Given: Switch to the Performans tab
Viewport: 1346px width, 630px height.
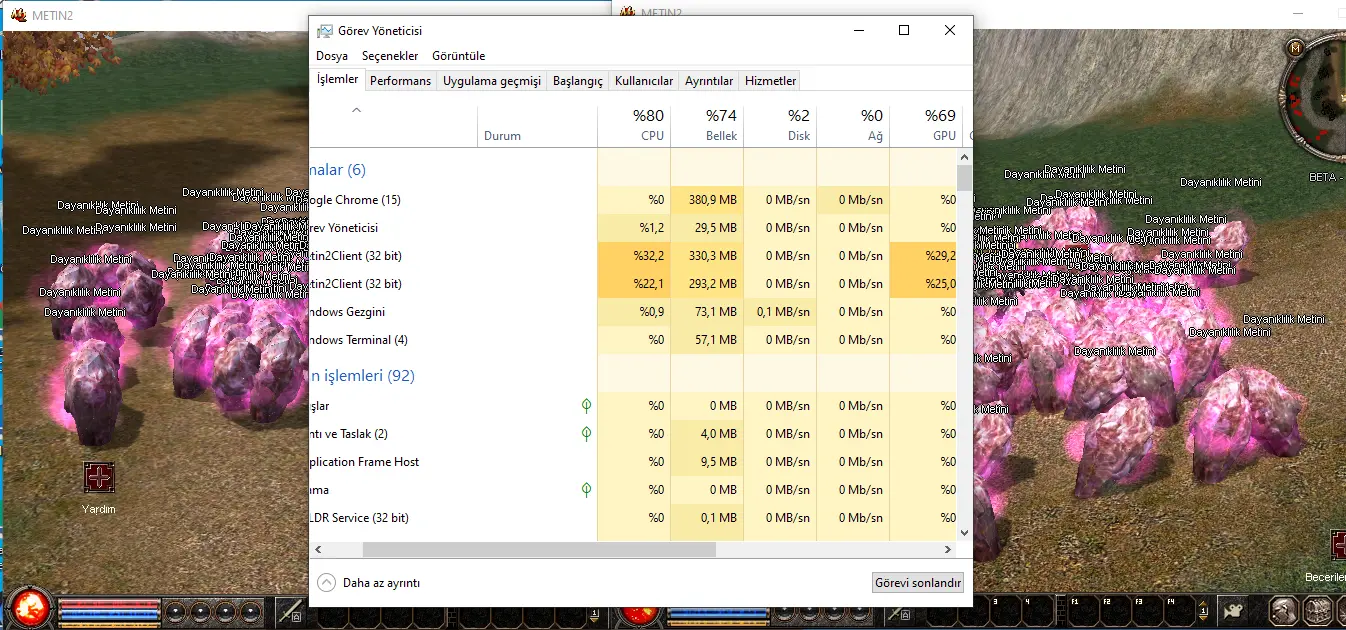Looking at the screenshot, I should coord(400,81).
